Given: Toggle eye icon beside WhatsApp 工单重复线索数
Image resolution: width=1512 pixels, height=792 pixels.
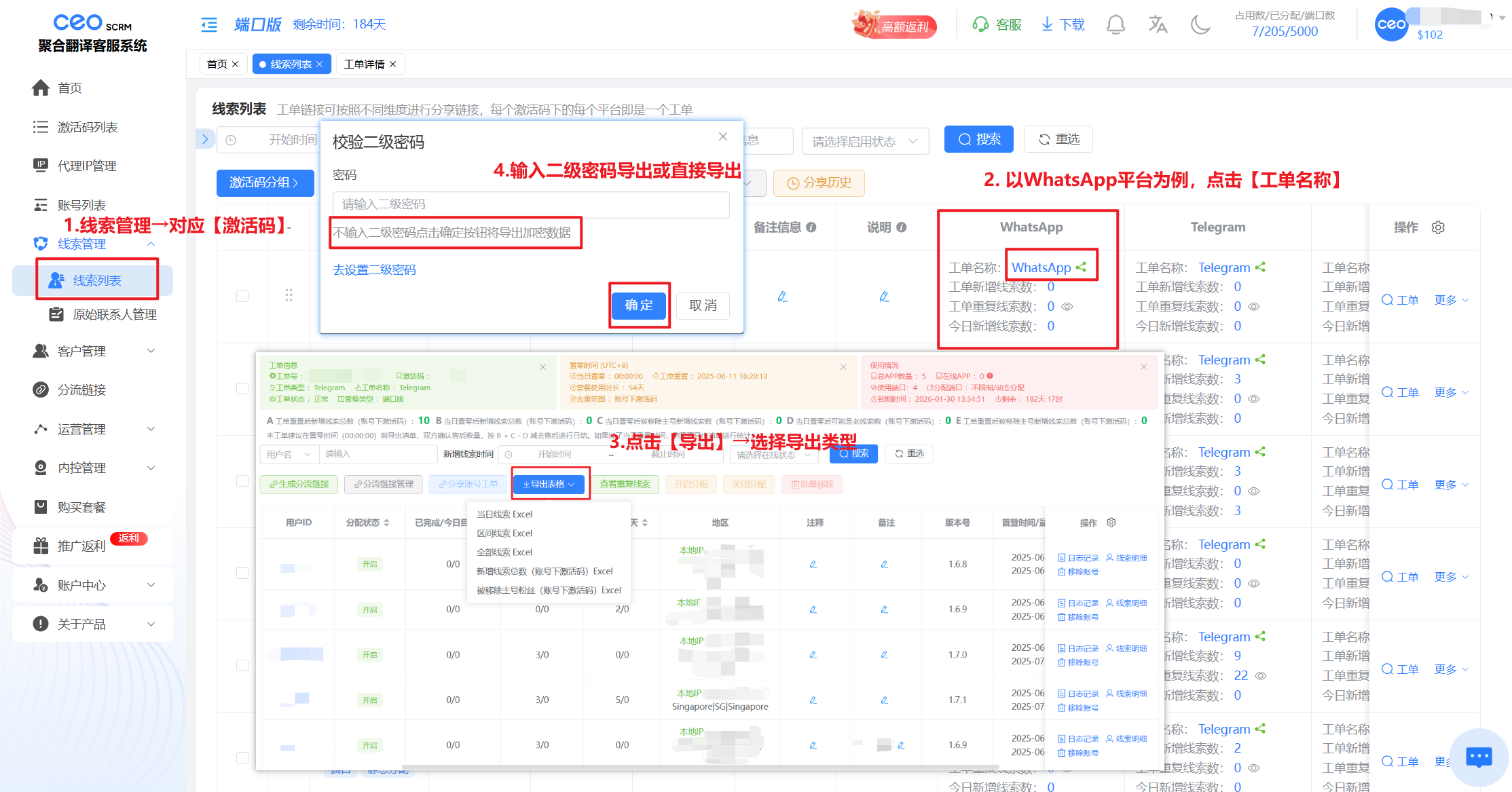Looking at the screenshot, I should point(1067,307).
